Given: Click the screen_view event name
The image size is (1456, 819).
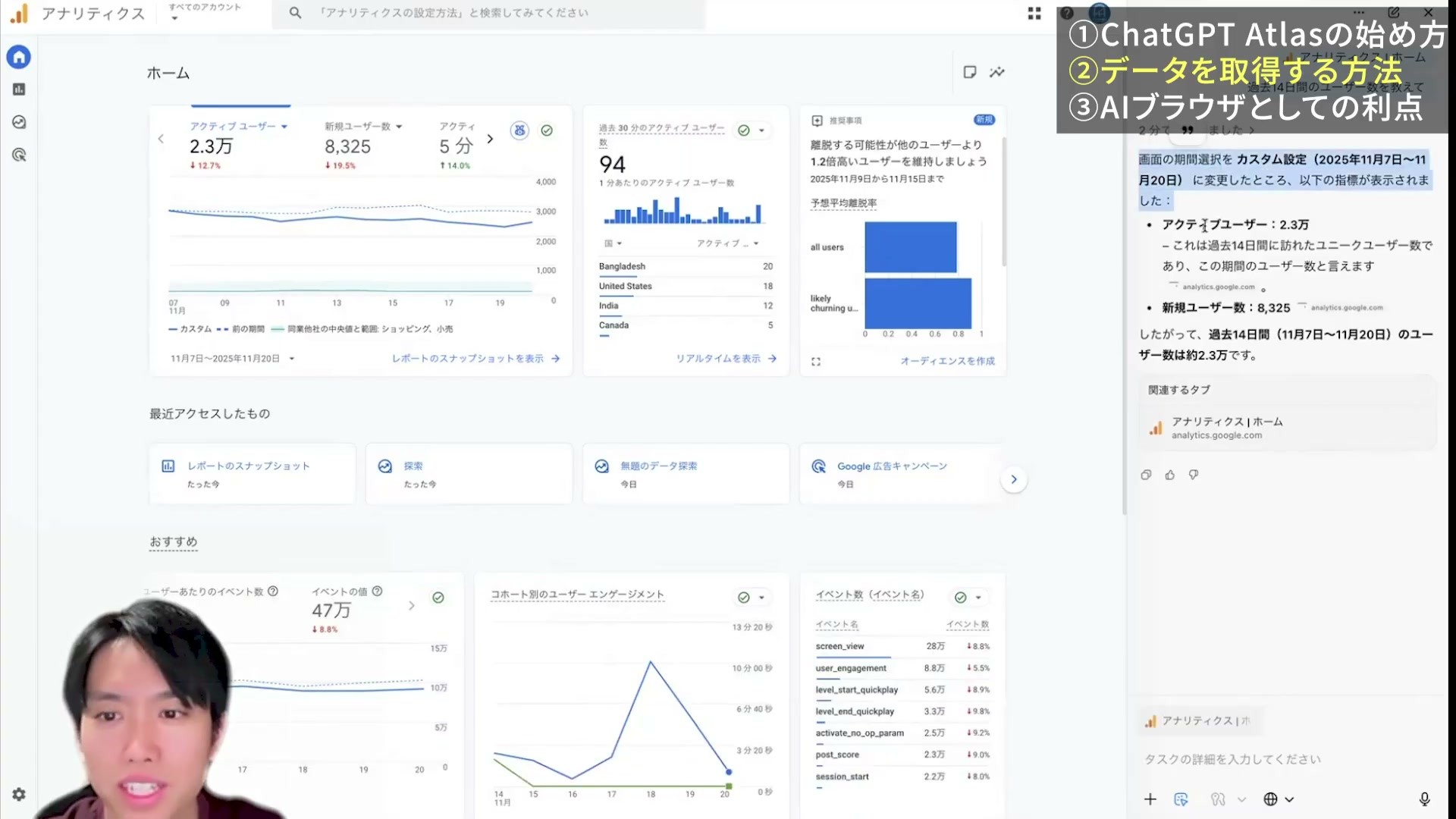Looking at the screenshot, I should coord(839,647).
